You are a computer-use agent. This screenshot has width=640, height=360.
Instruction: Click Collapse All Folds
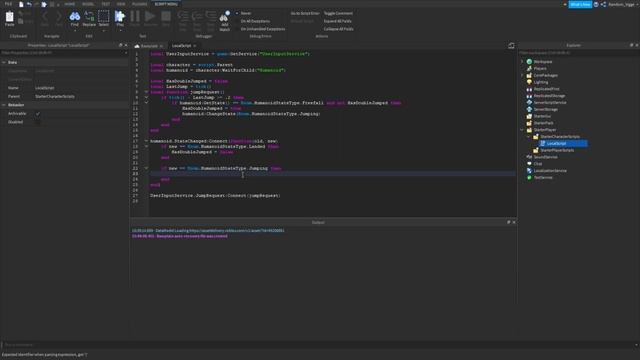pos(339,29)
